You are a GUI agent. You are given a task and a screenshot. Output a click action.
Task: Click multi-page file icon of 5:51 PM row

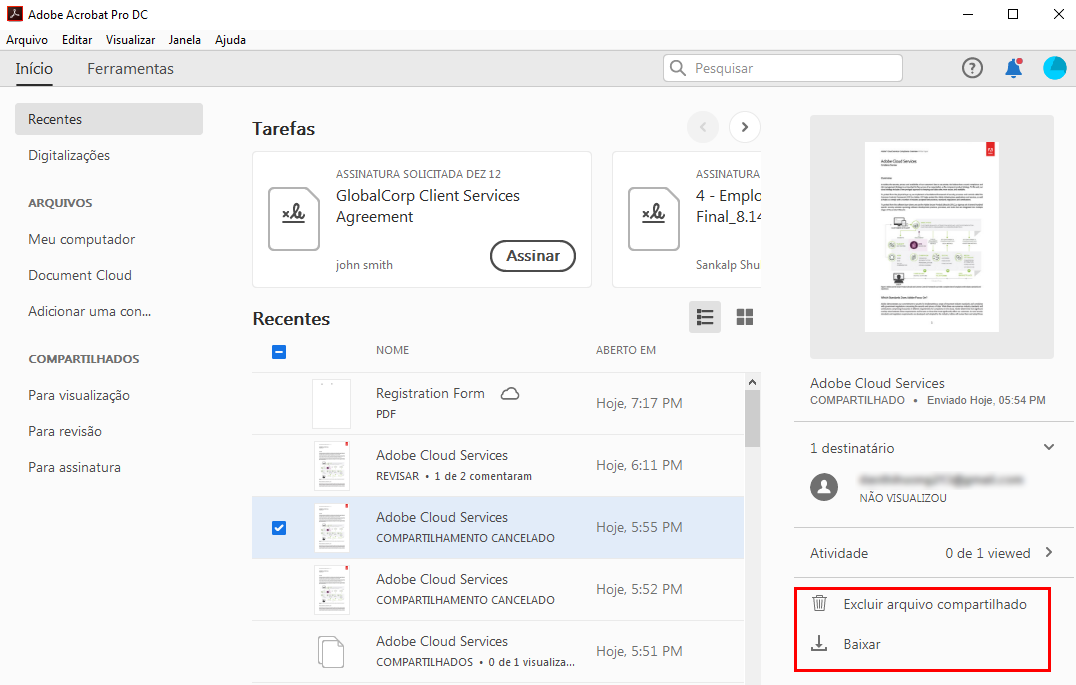coord(331,651)
